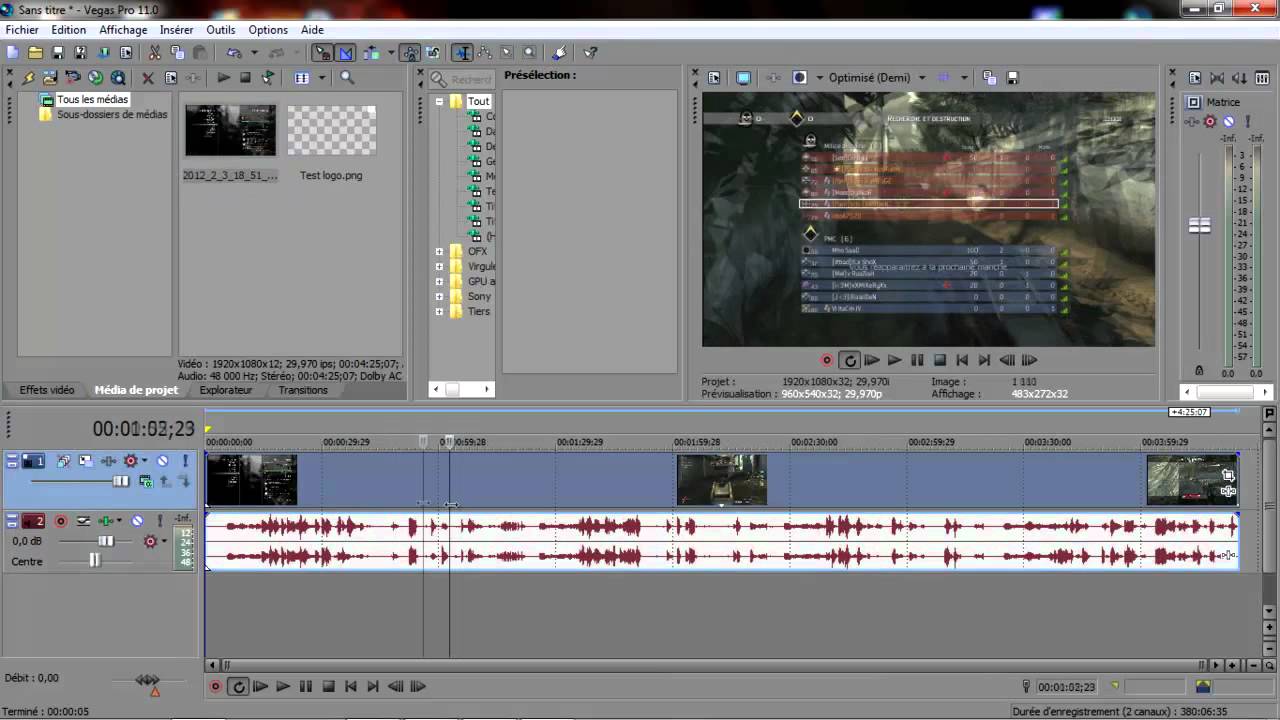Click record button in timeline transport bar

click(x=215, y=686)
